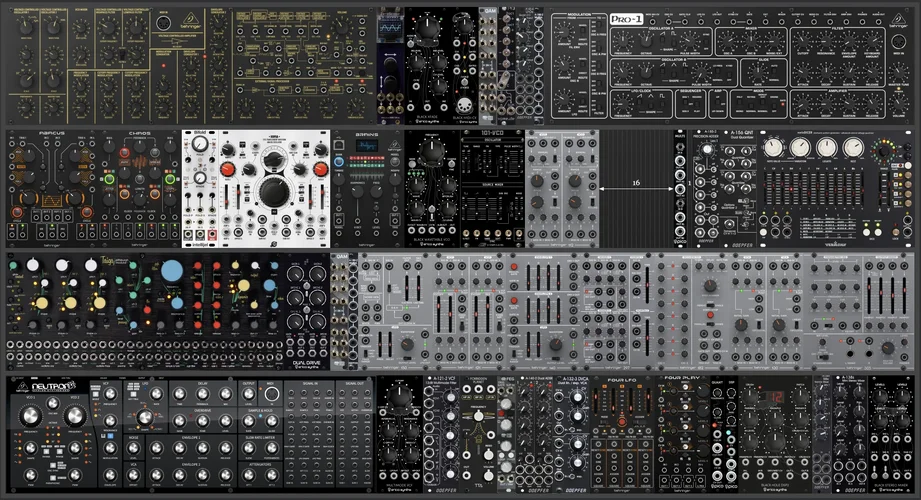Click the Doepfer label under A-156 QNT
921x500 pixels.
741,244
